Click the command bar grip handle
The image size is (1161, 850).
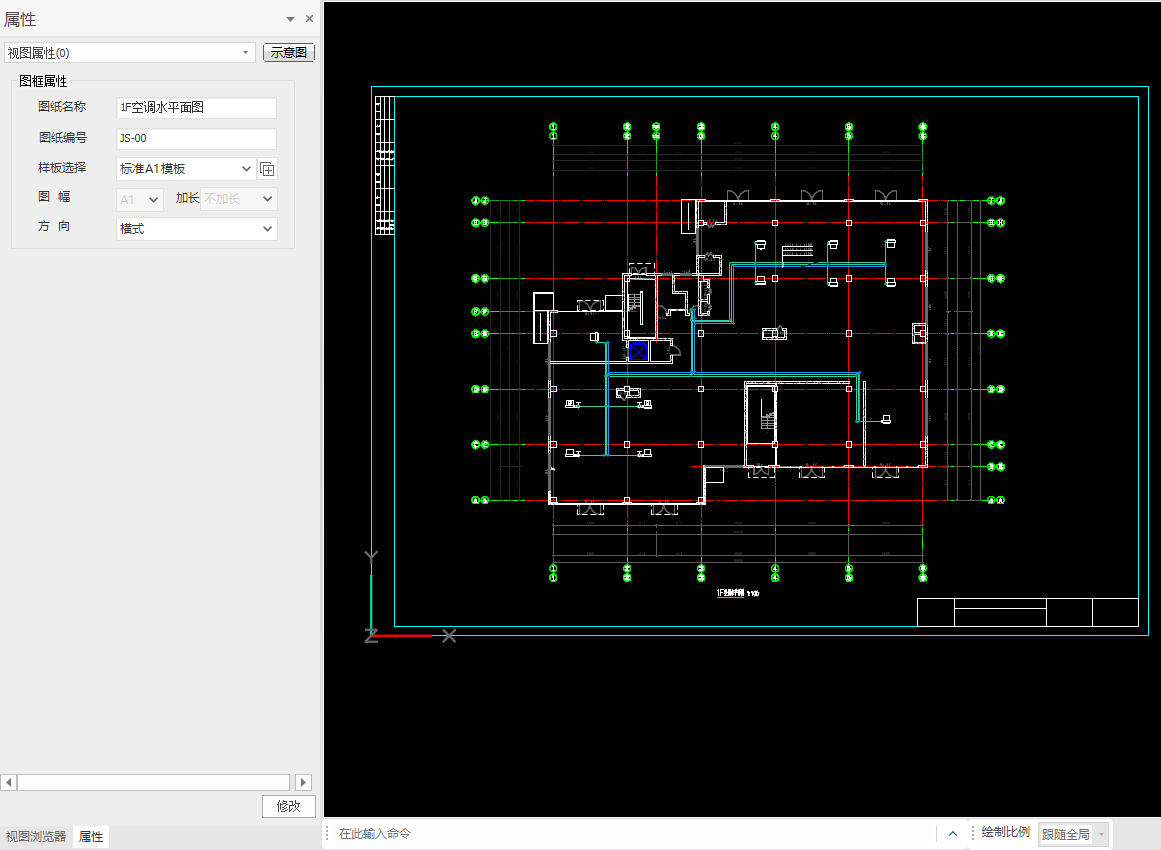click(x=328, y=833)
